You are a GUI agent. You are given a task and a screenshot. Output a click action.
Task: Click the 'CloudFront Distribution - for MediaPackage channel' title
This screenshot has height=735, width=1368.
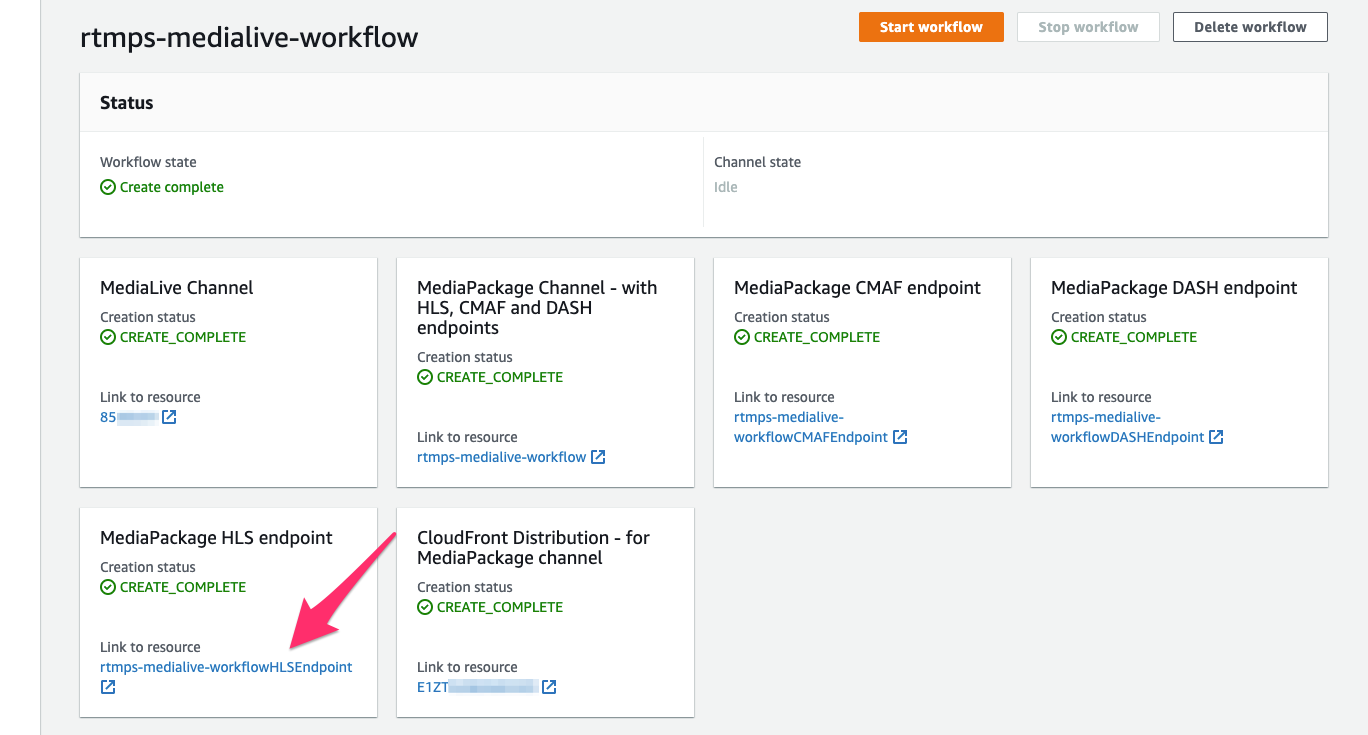point(533,548)
